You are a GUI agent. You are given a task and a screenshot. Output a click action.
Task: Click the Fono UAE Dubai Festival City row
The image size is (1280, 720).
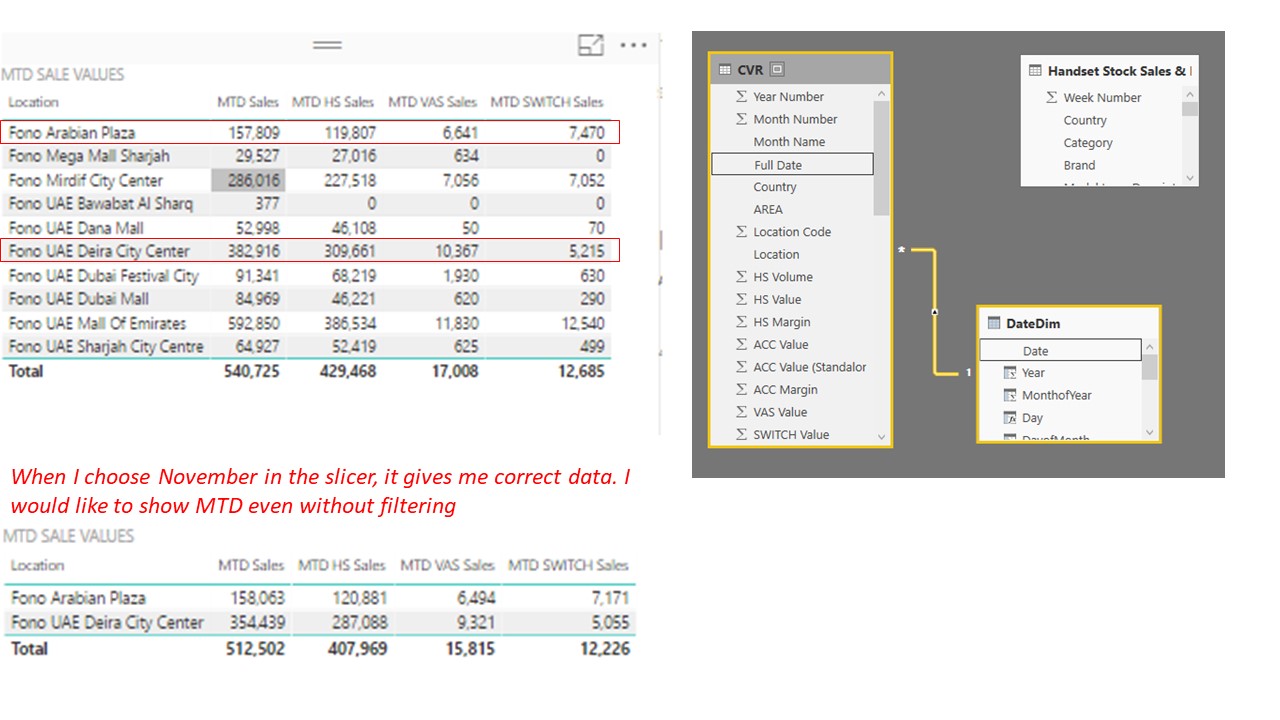[x=306, y=275]
